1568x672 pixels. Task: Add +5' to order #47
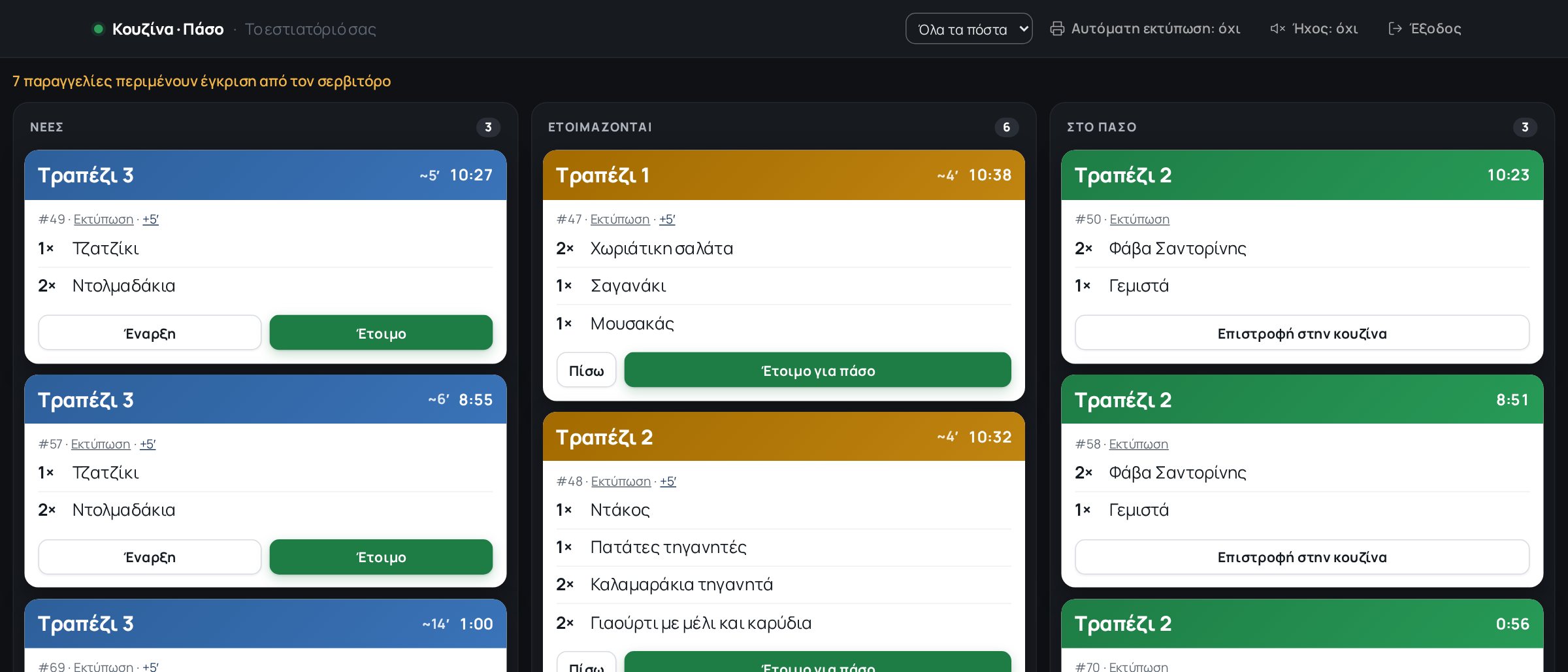click(667, 219)
